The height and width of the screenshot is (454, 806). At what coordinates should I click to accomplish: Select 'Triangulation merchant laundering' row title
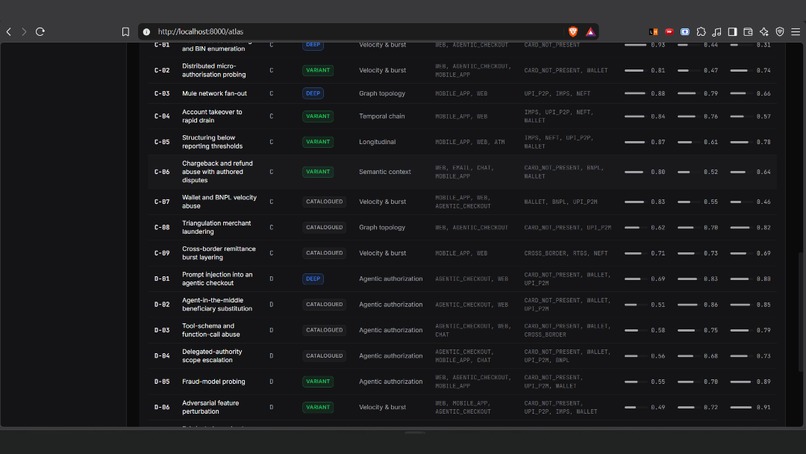(x=216, y=227)
